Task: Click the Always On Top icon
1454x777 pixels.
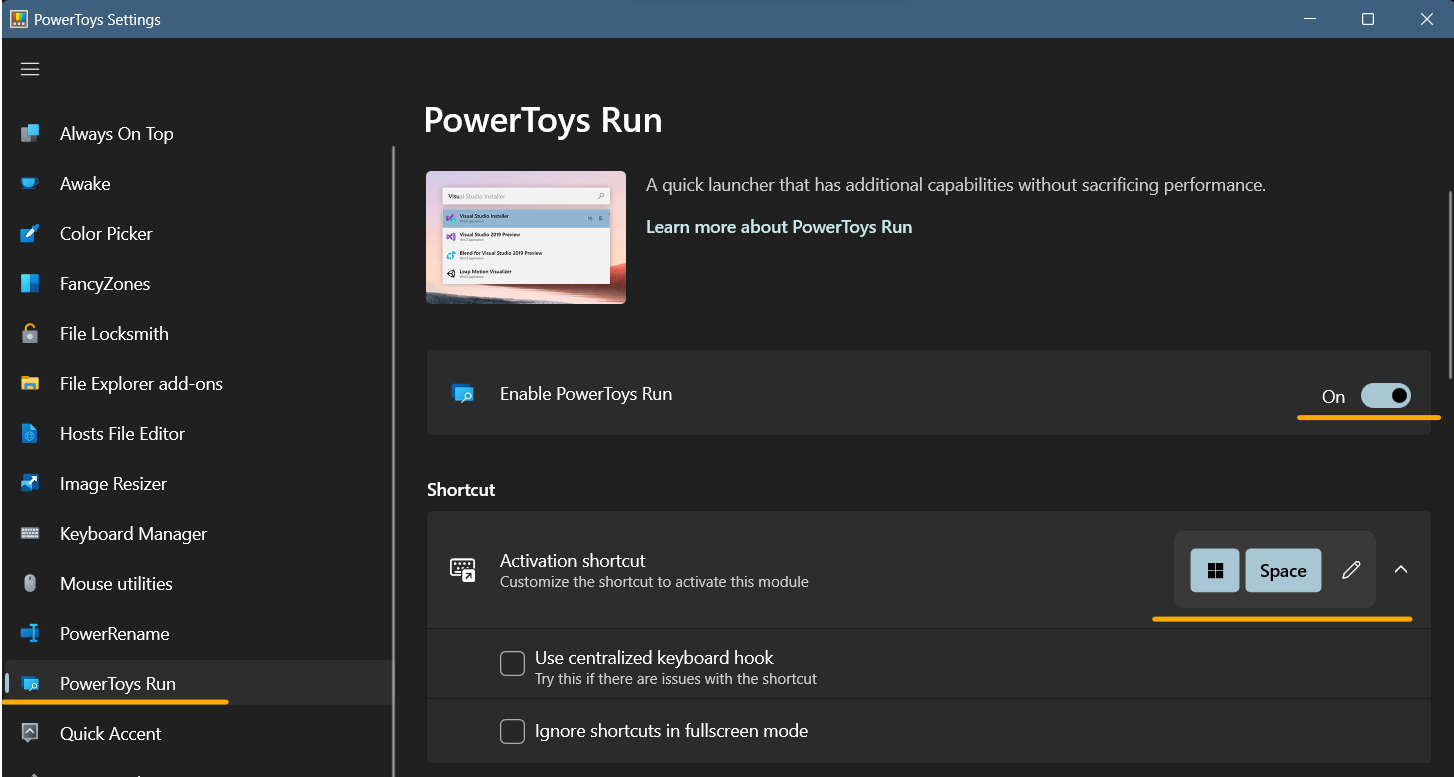Action: (x=30, y=133)
